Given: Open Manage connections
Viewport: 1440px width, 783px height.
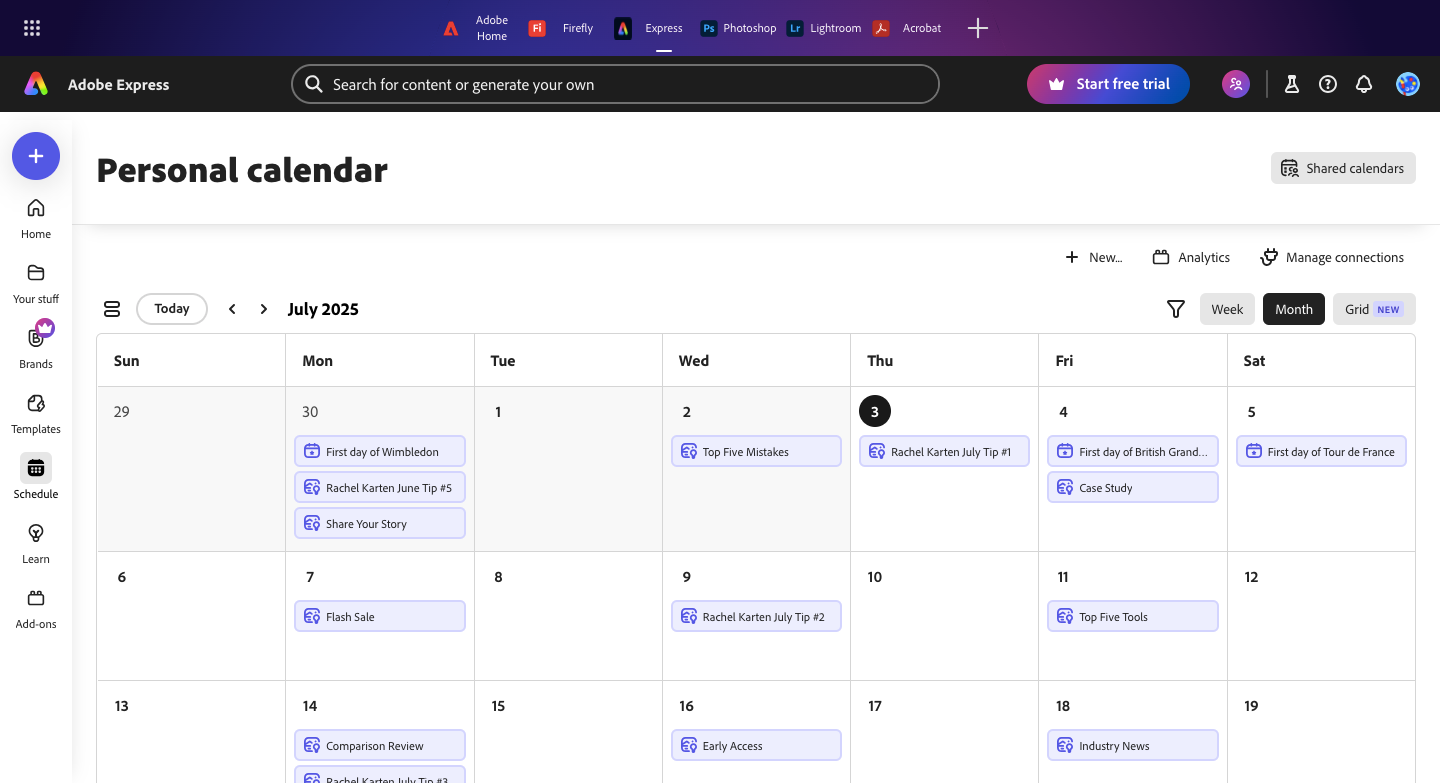Looking at the screenshot, I should (1332, 257).
